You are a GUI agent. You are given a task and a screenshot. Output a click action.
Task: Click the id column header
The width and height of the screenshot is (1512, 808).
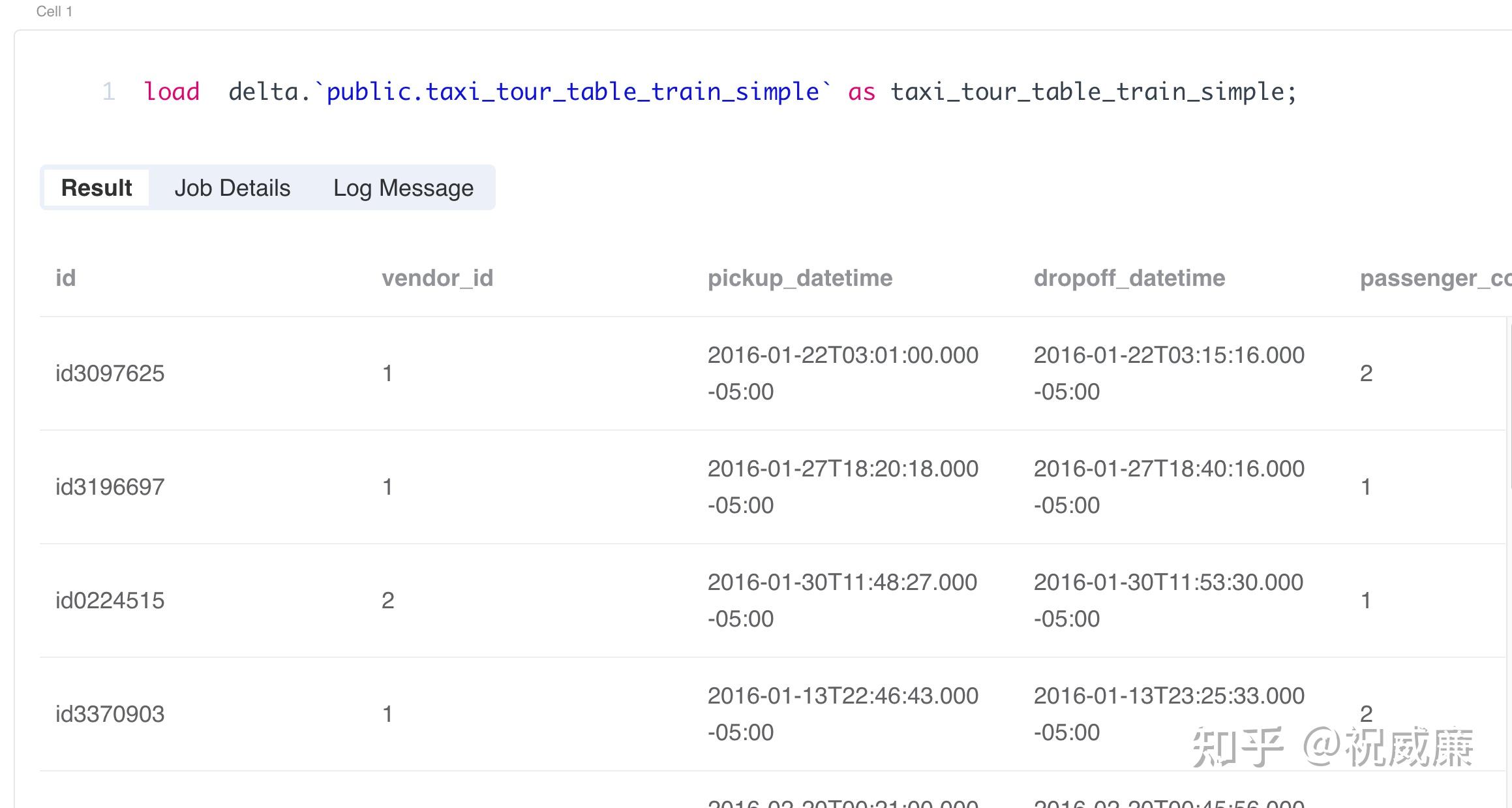tap(65, 278)
